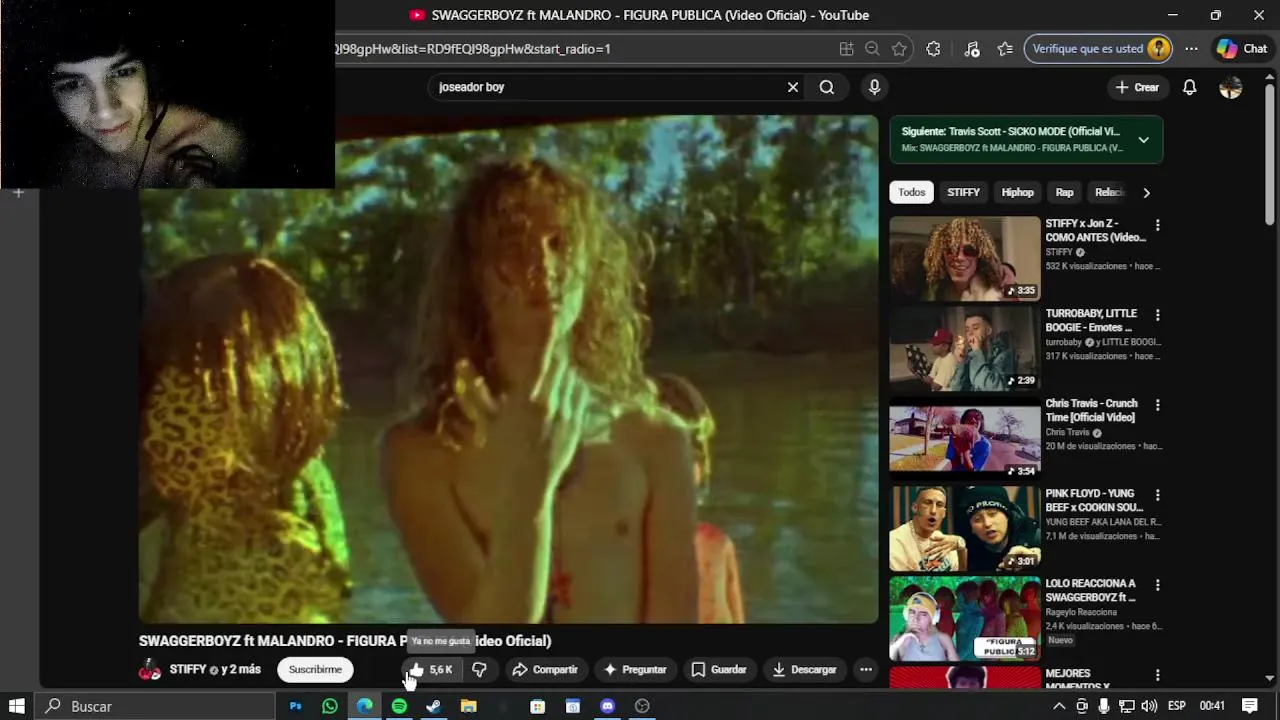Open browser settings and more menu
The image size is (1280, 720).
(1191, 49)
